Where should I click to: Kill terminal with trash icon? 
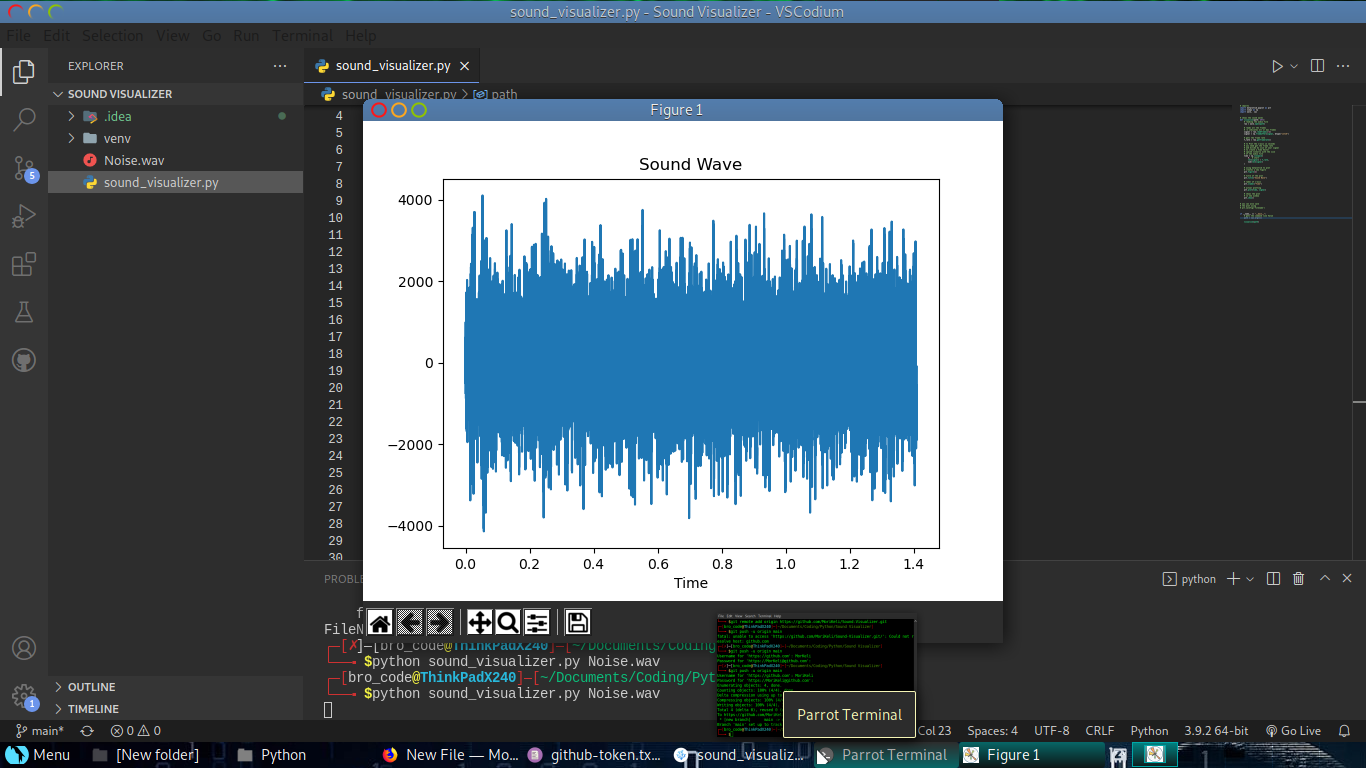point(1299,579)
